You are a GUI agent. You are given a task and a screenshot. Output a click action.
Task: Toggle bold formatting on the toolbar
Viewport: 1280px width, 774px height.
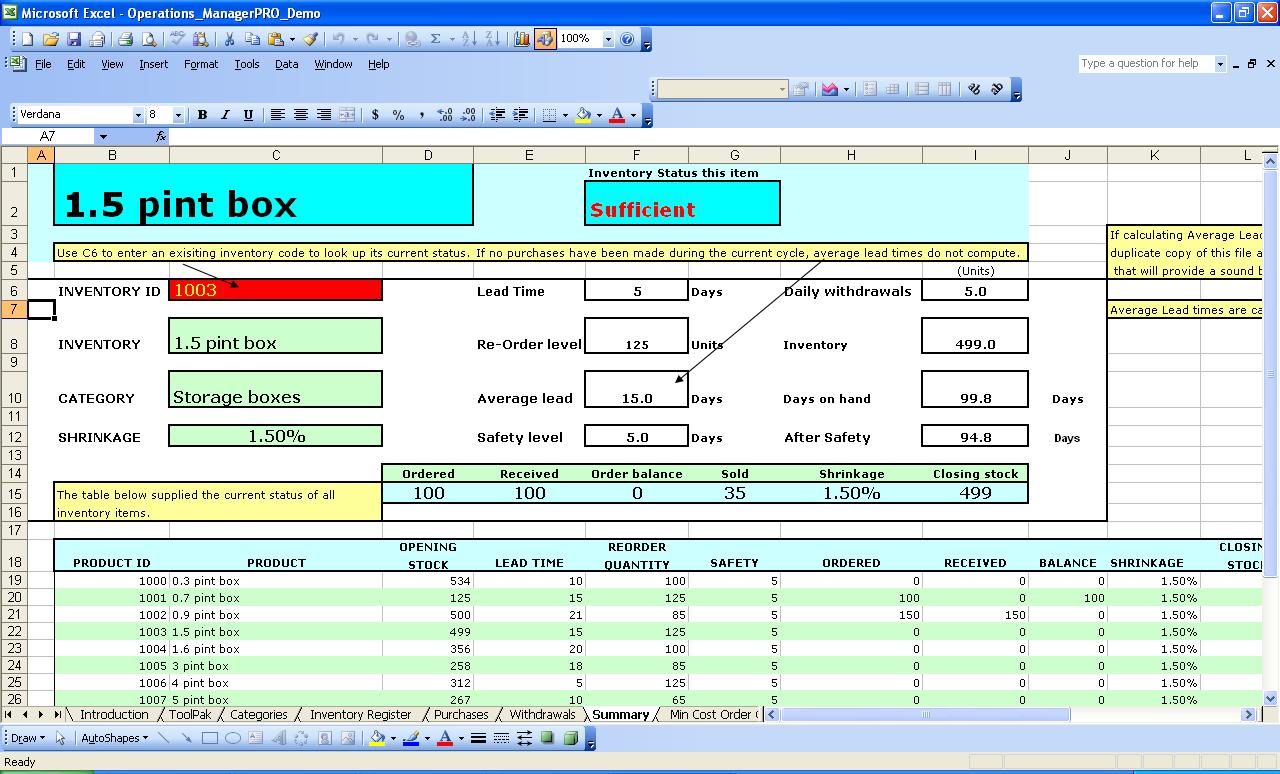(203, 114)
